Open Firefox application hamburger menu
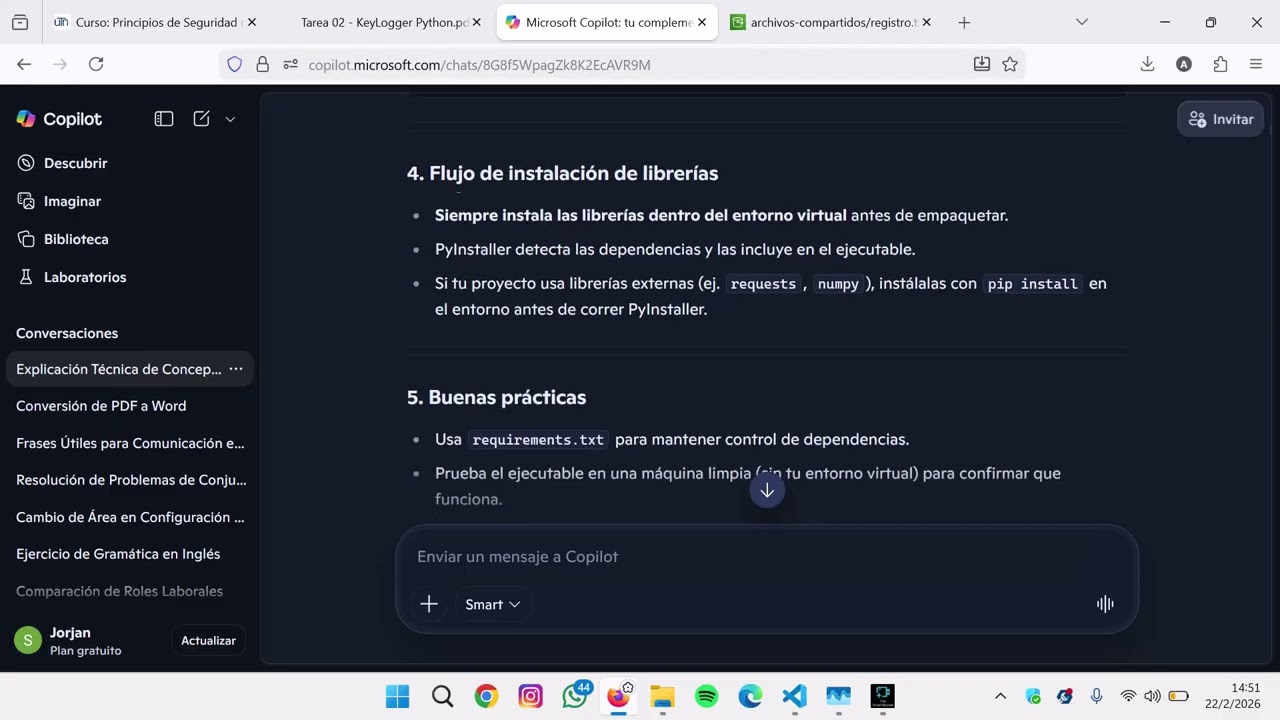The width and height of the screenshot is (1280, 720). [1256, 64]
